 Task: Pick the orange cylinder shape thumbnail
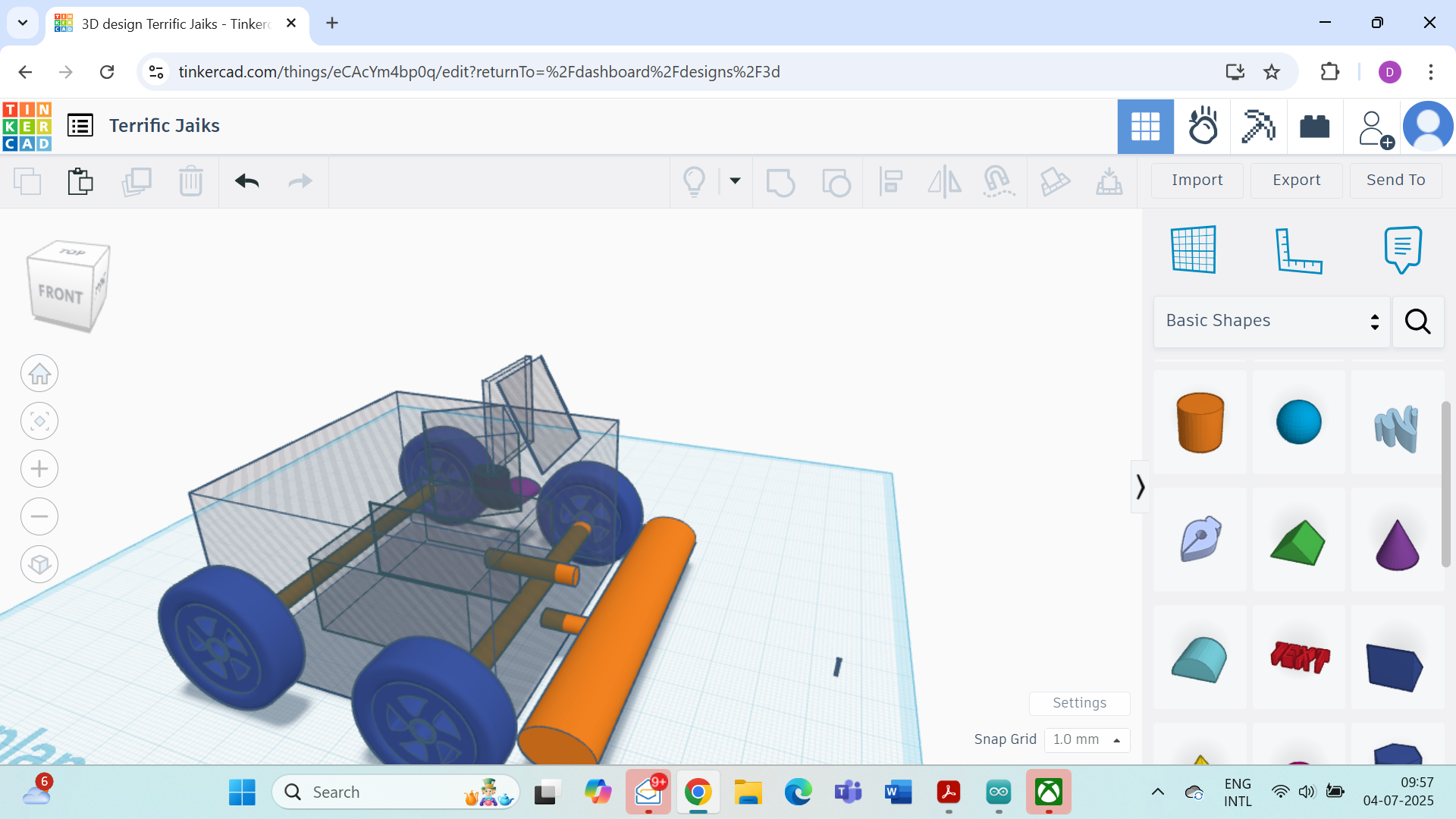click(x=1200, y=422)
